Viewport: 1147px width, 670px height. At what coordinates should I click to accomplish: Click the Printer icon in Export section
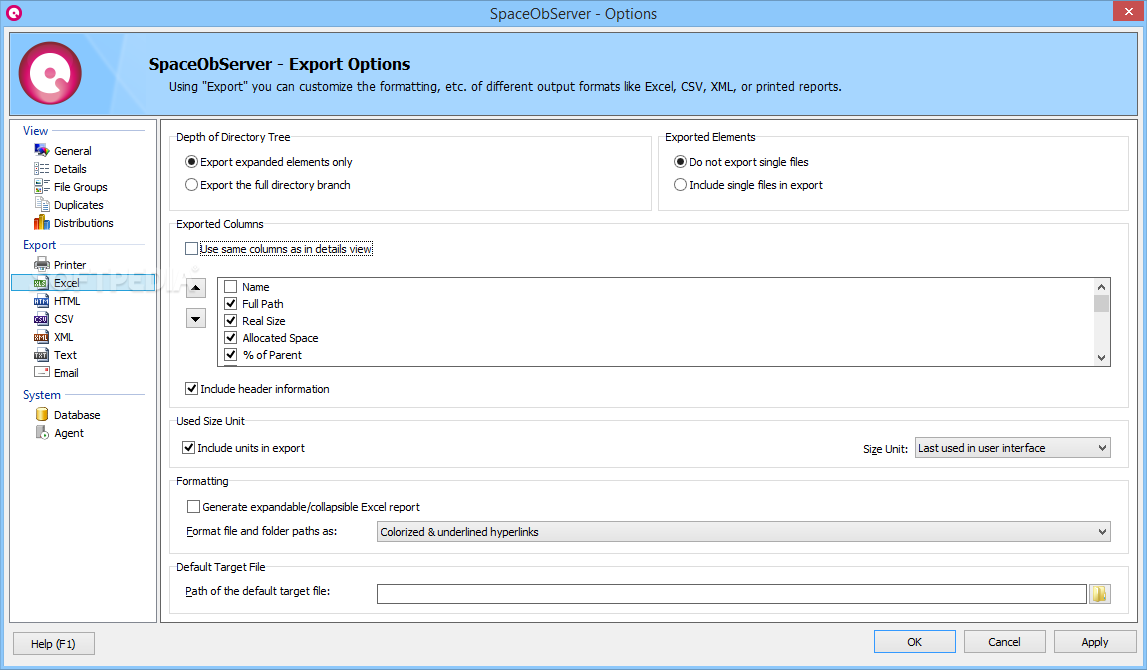click(41, 265)
